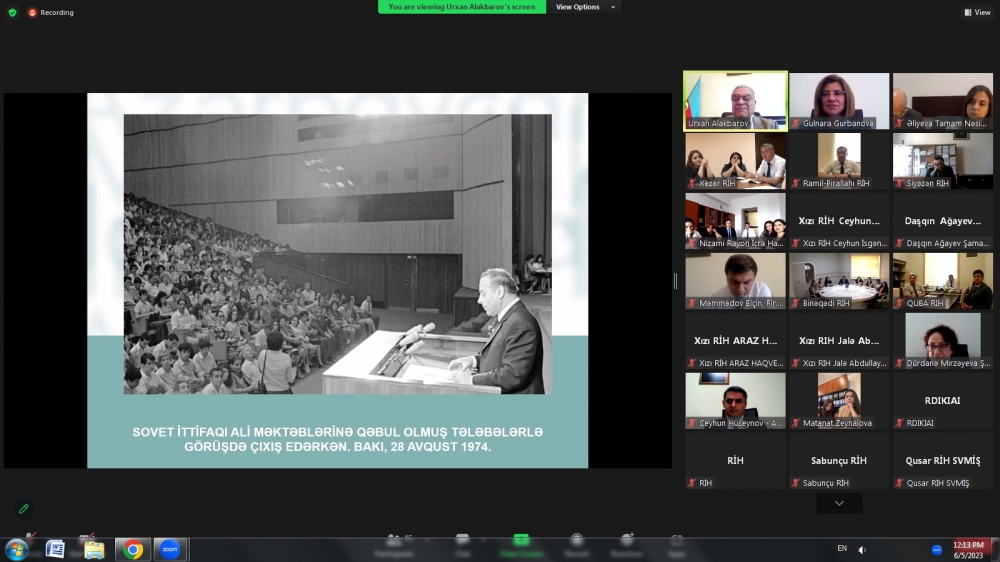Select the Sabunçu RİH participant tile
Viewport: 1000px width, 562px height.
click(838, 461)
